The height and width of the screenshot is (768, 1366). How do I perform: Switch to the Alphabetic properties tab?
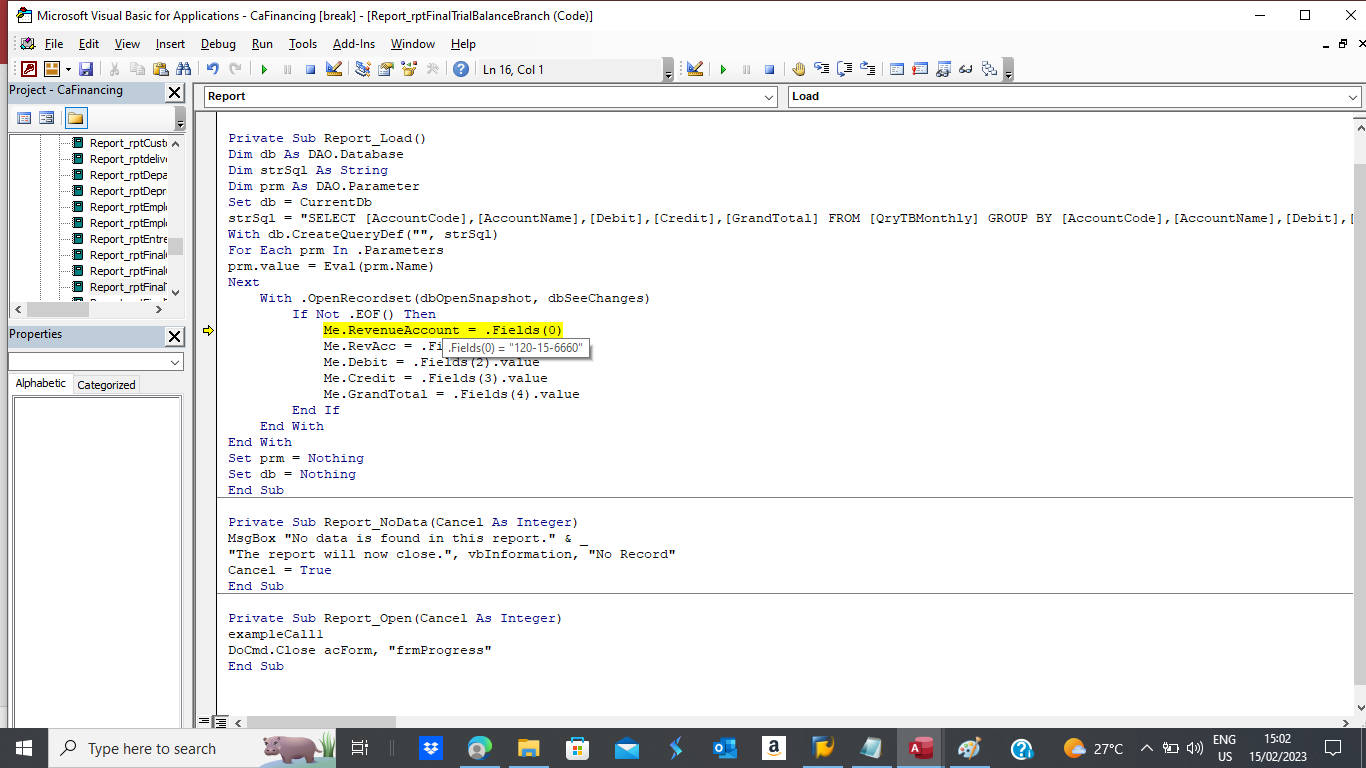(x=41, y=384)
